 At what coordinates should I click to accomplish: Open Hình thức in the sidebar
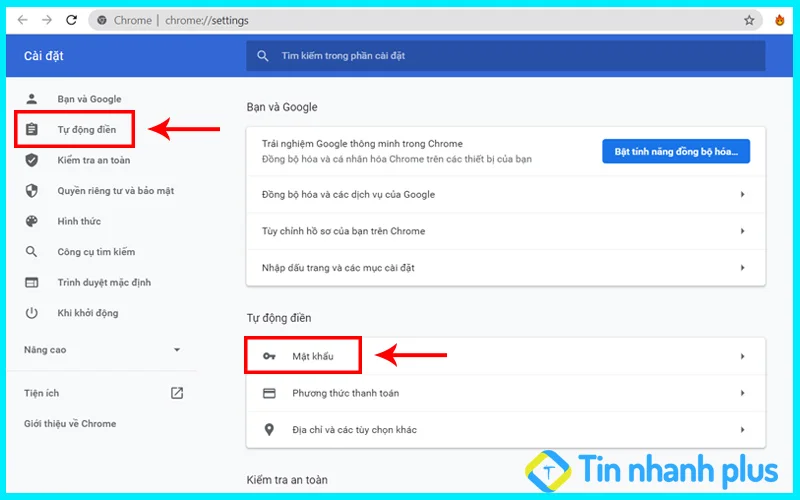[79, 221]
